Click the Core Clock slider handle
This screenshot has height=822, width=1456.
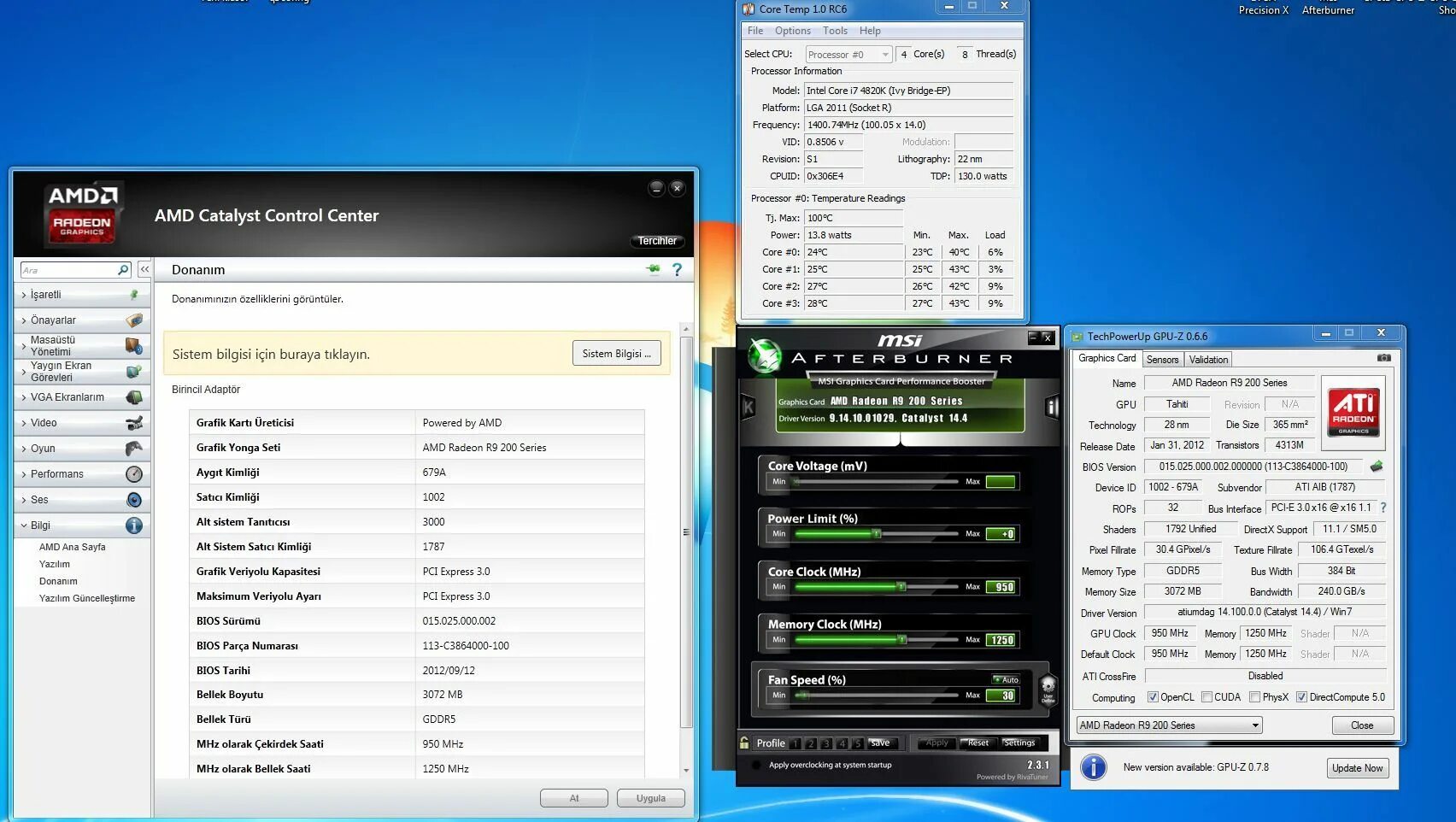click(x=901, y=587)
